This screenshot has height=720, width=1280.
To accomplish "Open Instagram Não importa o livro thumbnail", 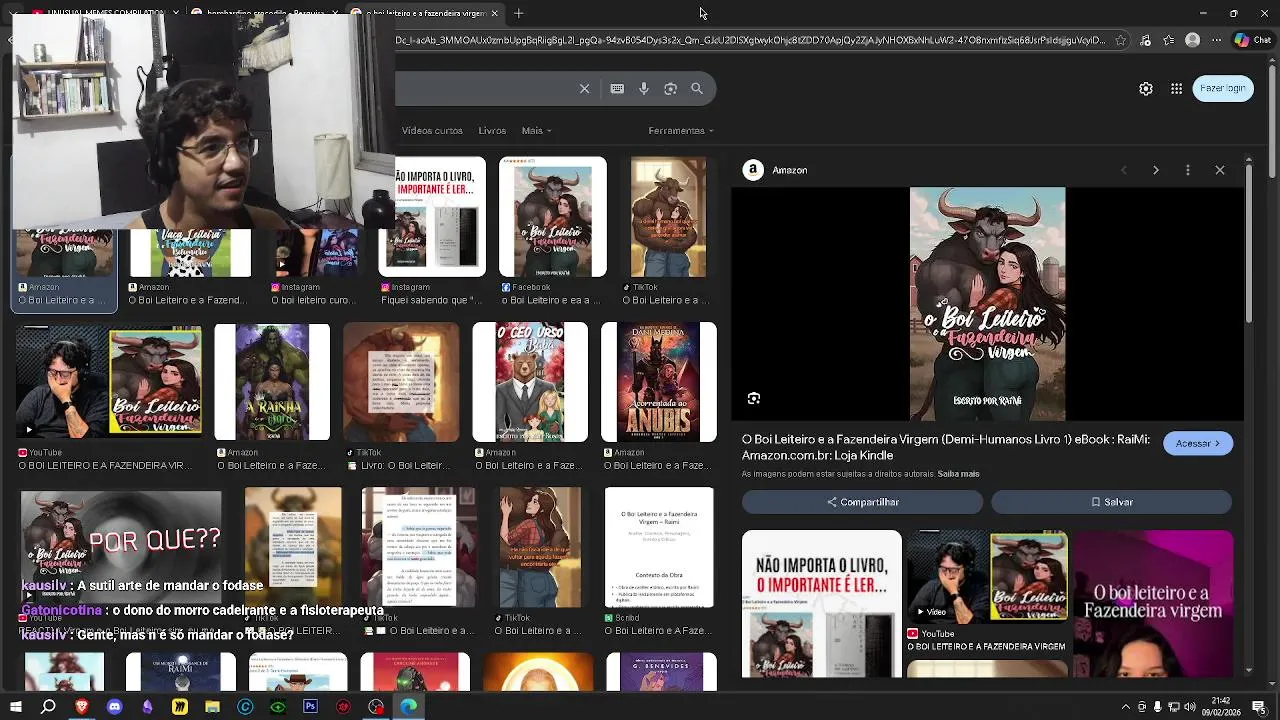I will (432, 217).
